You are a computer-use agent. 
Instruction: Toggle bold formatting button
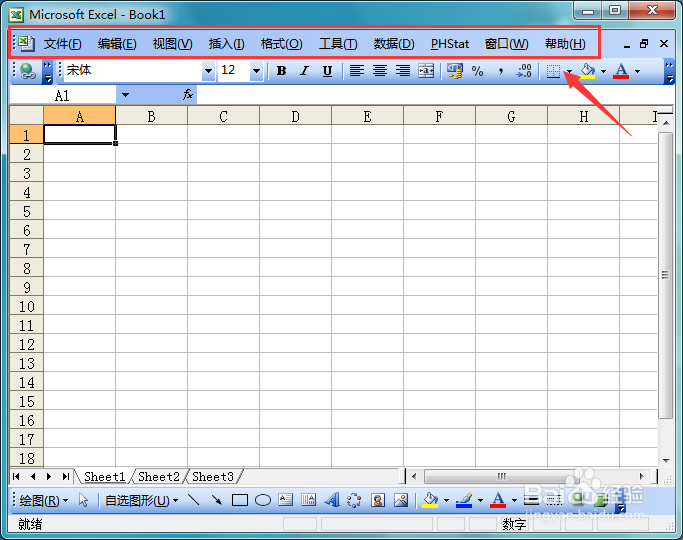[281, 71]
